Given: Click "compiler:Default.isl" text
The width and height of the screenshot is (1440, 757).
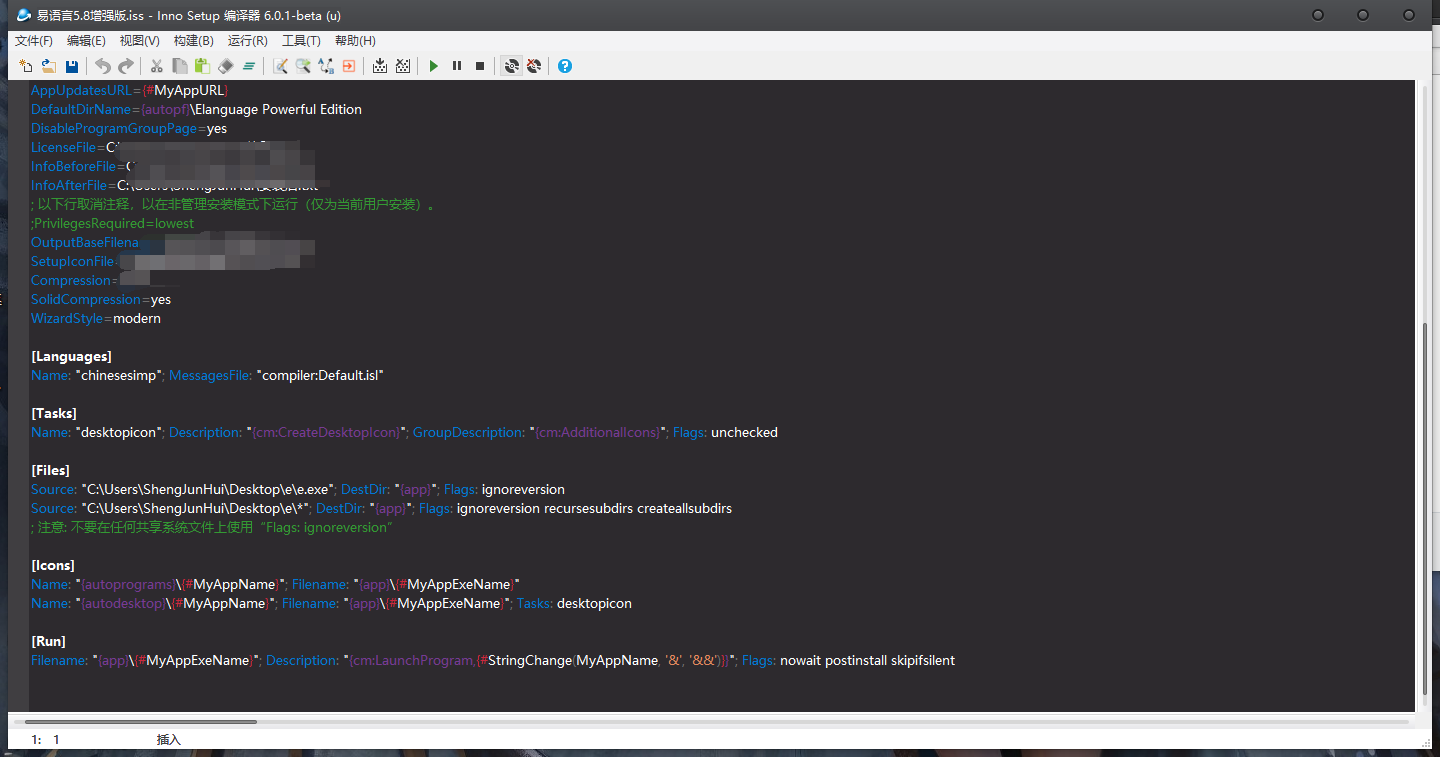Looking at the screenshot, I should 320,376.
